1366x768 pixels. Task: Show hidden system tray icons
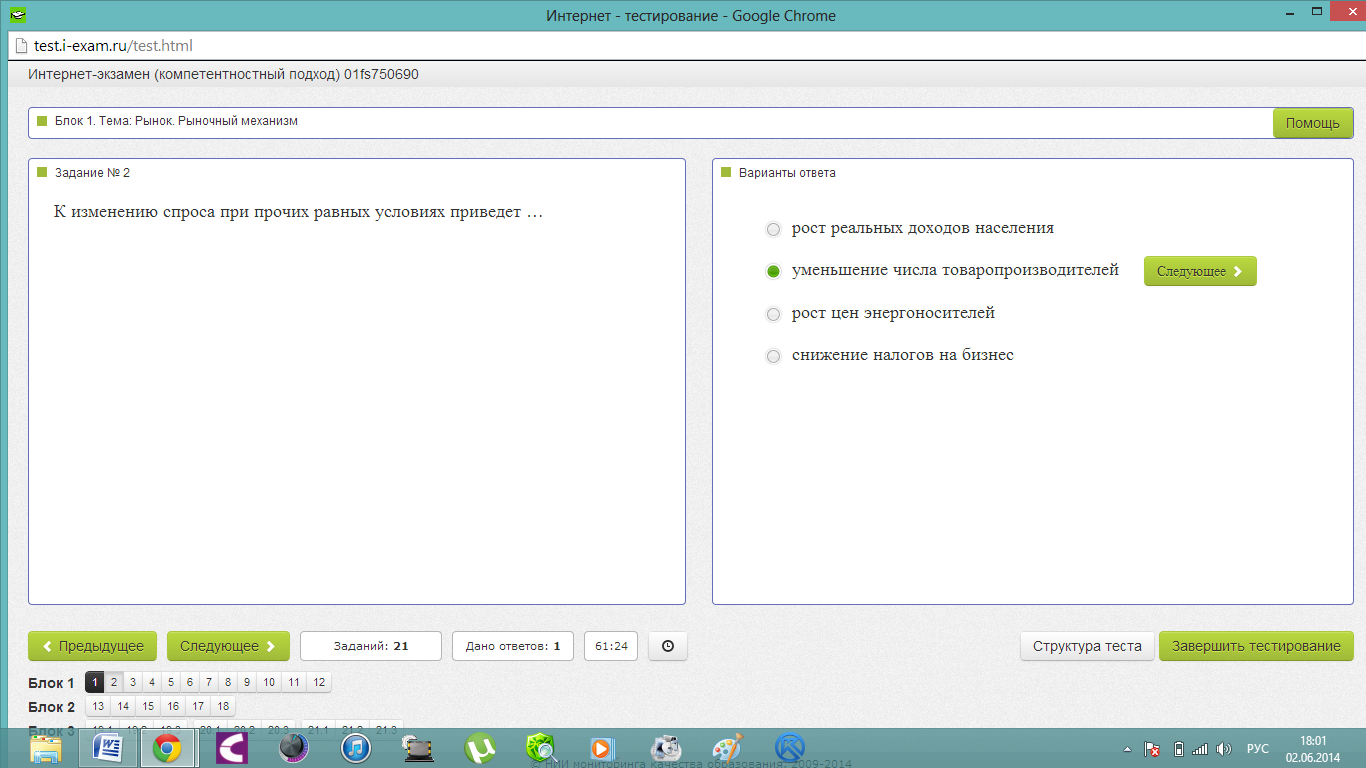(1128, 749)
